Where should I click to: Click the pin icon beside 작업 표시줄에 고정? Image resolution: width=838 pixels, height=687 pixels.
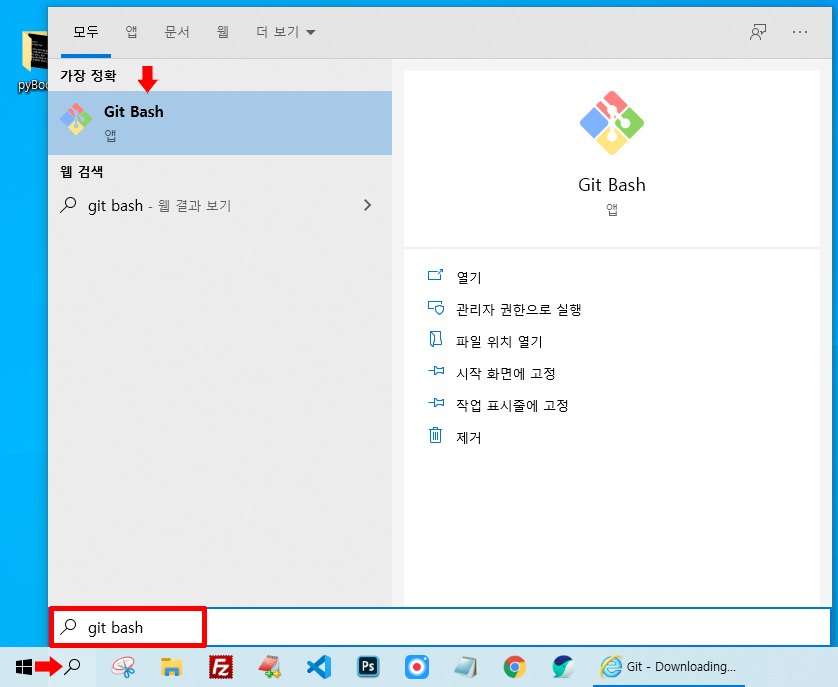click(436, 403)
